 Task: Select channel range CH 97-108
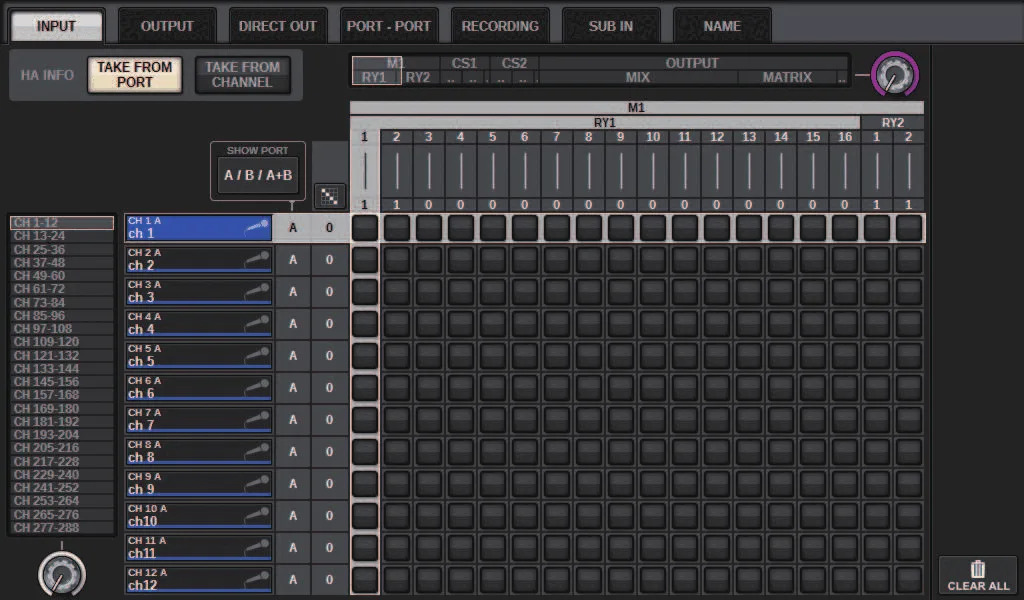(62, 328)
